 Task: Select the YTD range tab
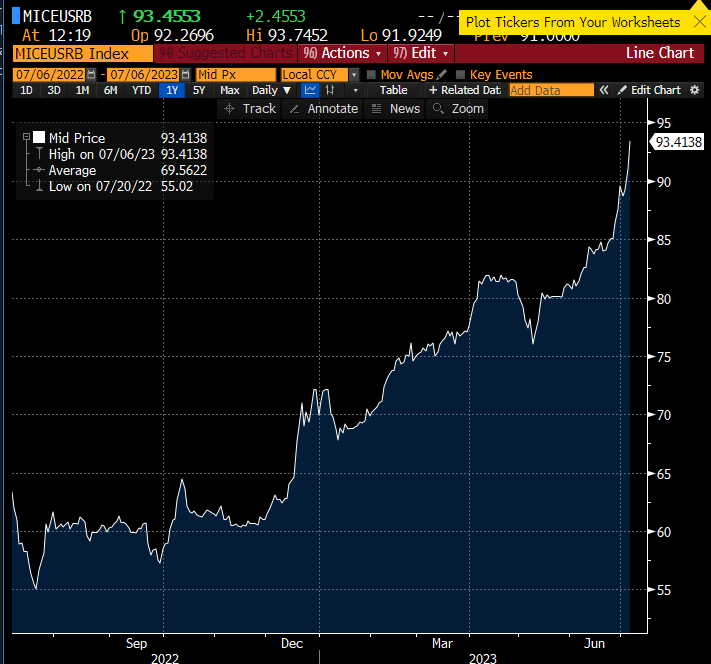point(141,90)
